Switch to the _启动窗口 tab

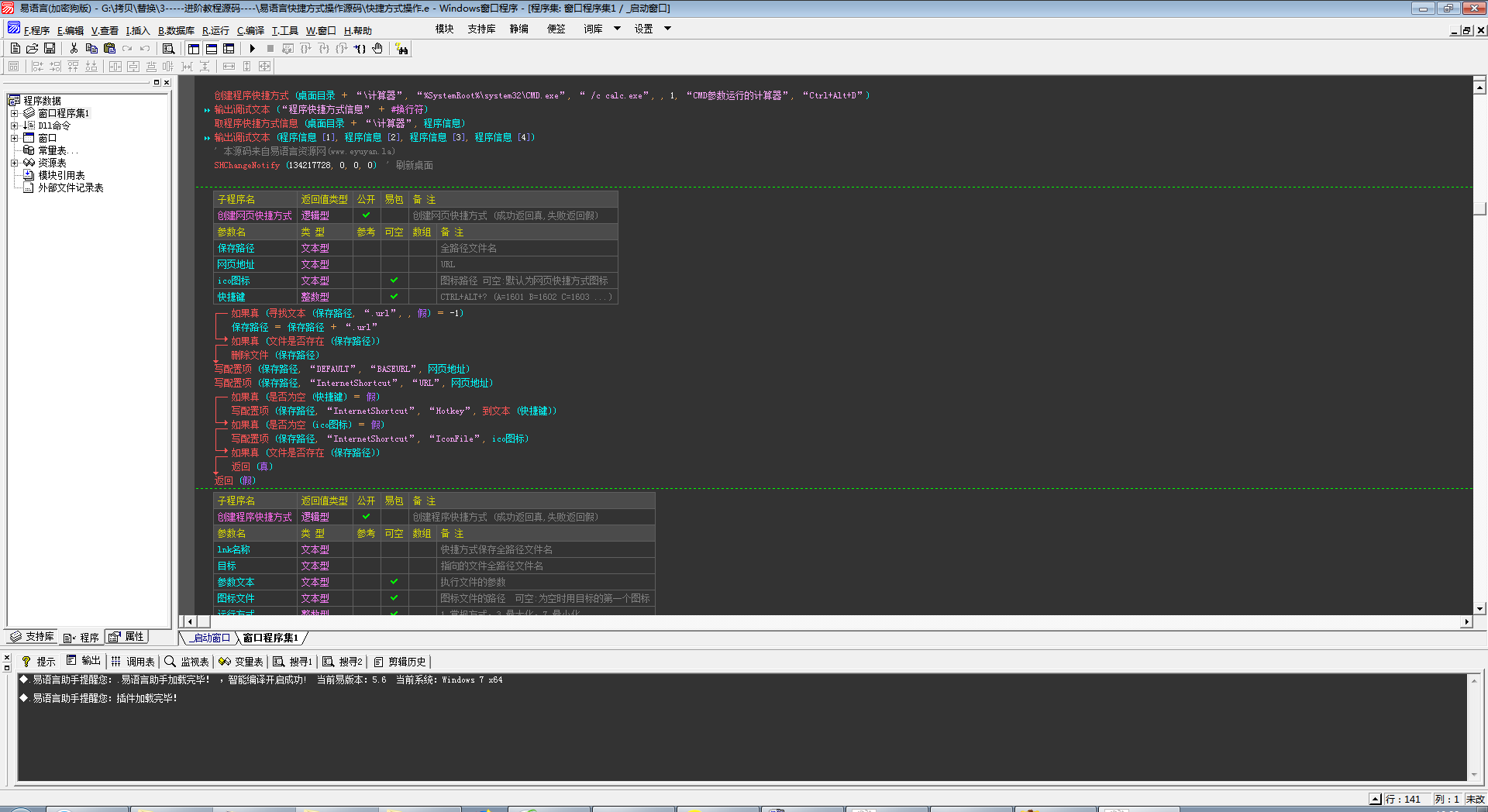coord(211,638)
